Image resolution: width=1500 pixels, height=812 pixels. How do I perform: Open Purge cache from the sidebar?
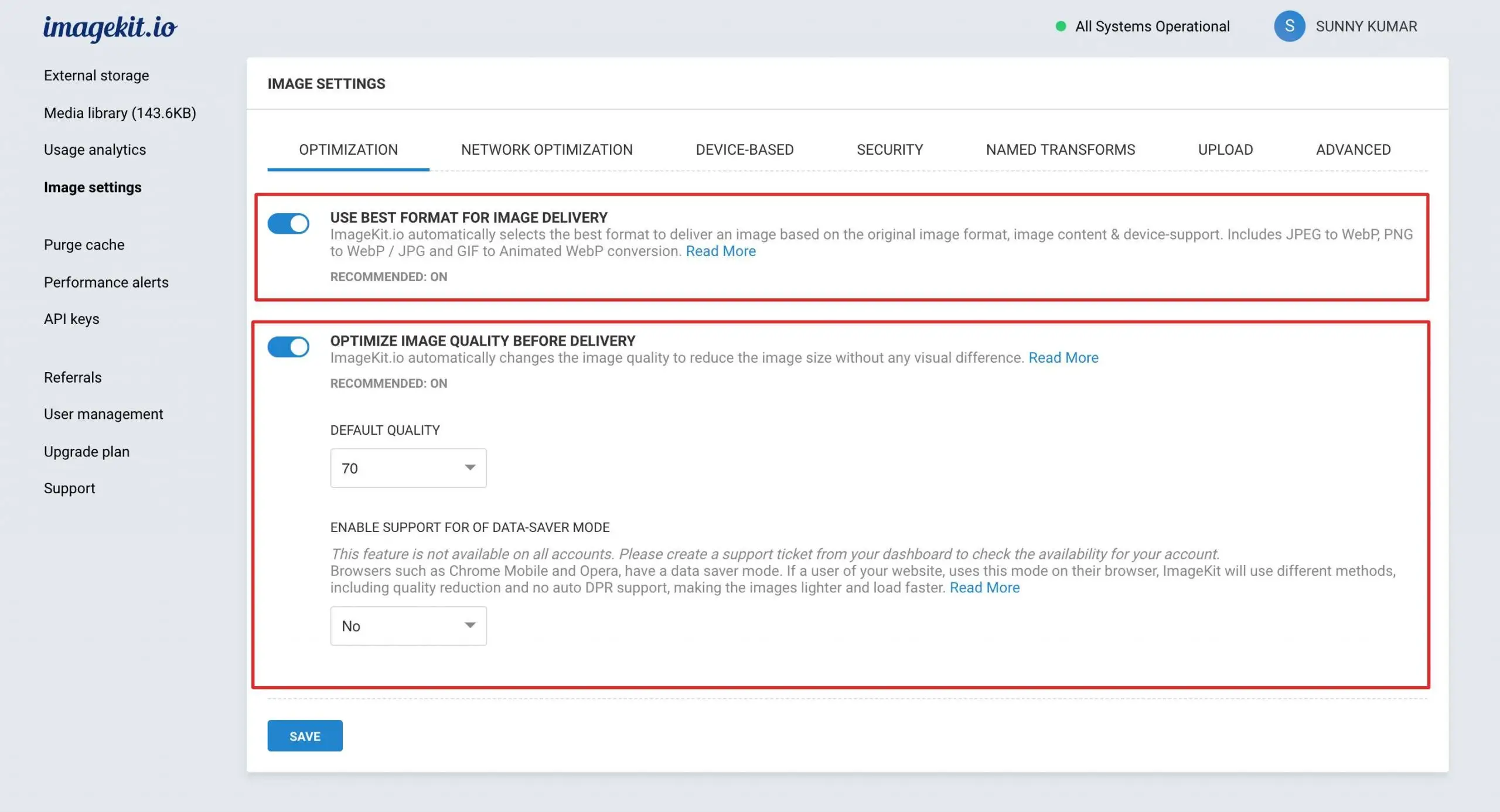point(83,244)
